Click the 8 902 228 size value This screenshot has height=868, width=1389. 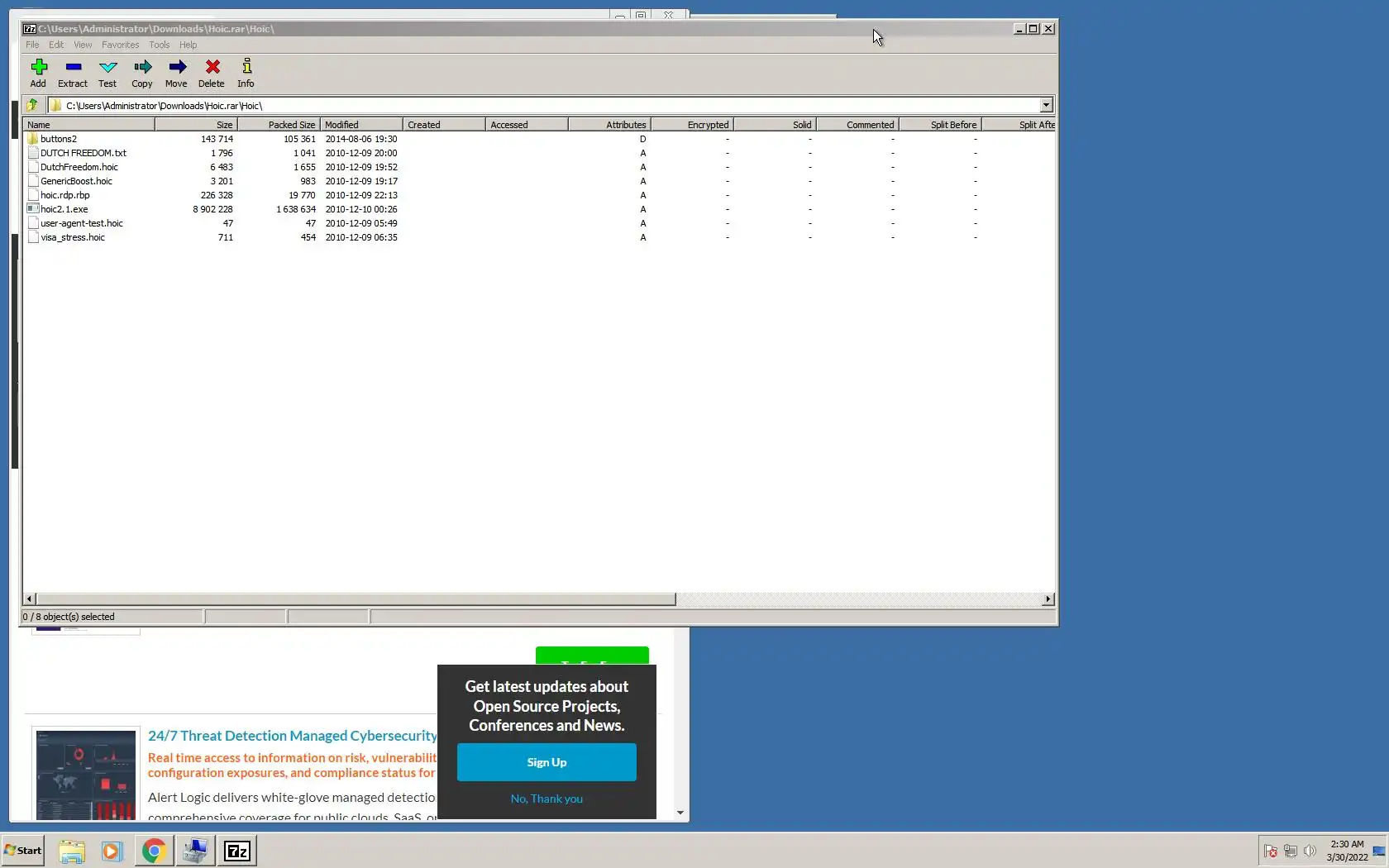click(x=212, y=209)
